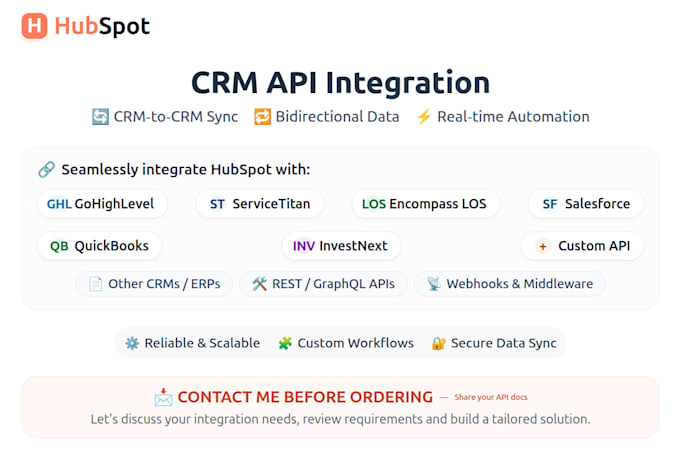The image size is (680, 450).
Task: Click the HubSpot wordmark text
Action: coord(102,26)
